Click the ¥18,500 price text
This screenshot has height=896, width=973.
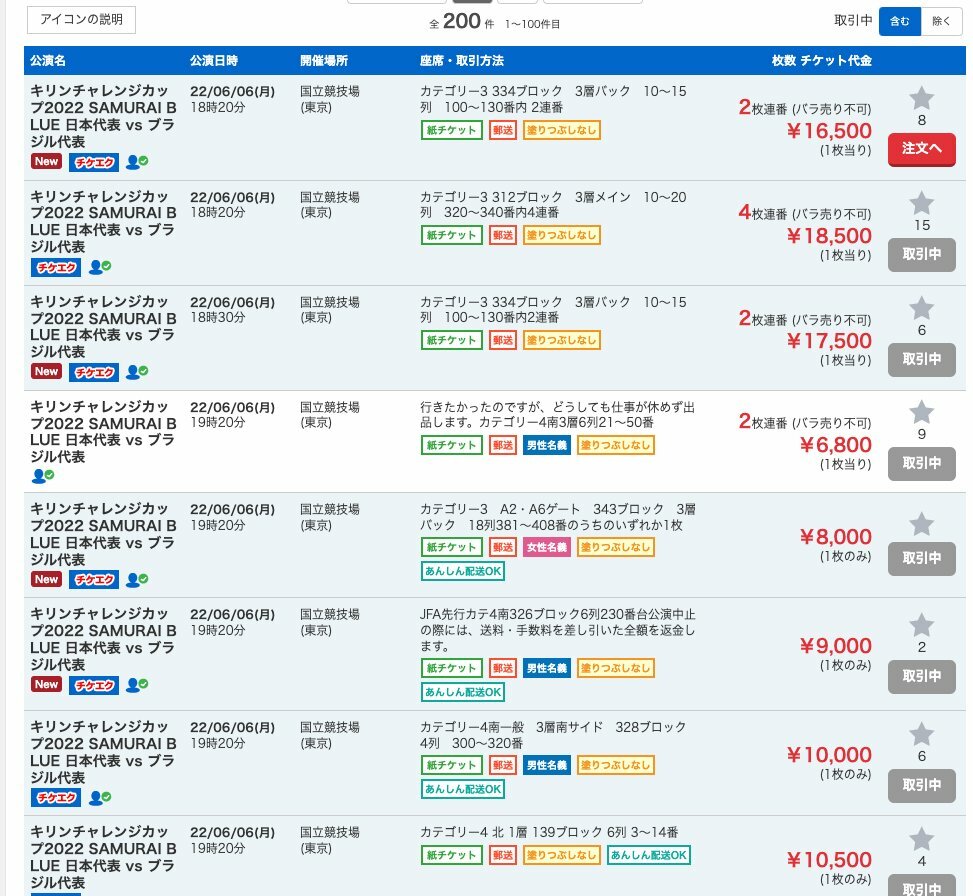[829, 236]
